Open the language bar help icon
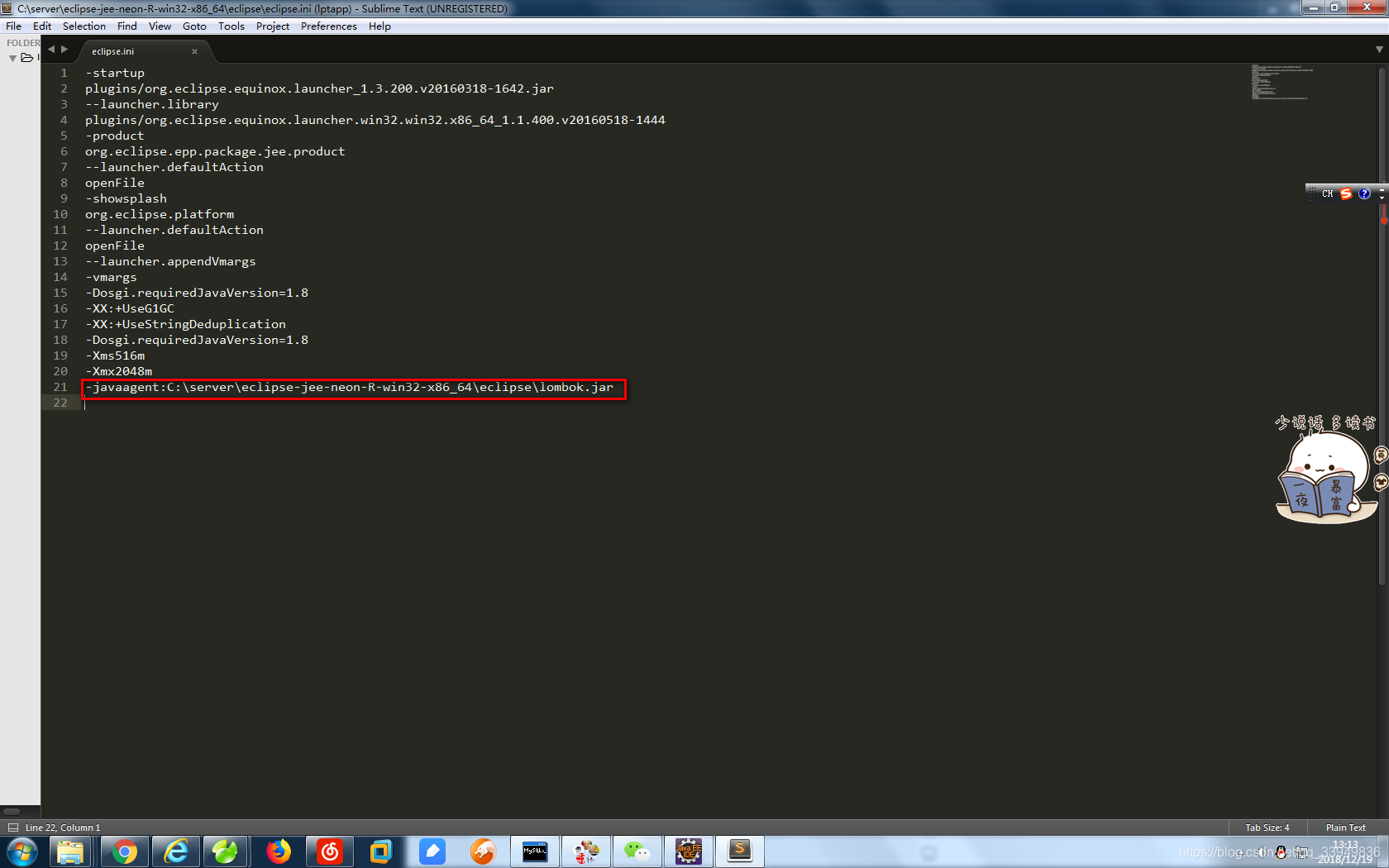 [1364, 193]
